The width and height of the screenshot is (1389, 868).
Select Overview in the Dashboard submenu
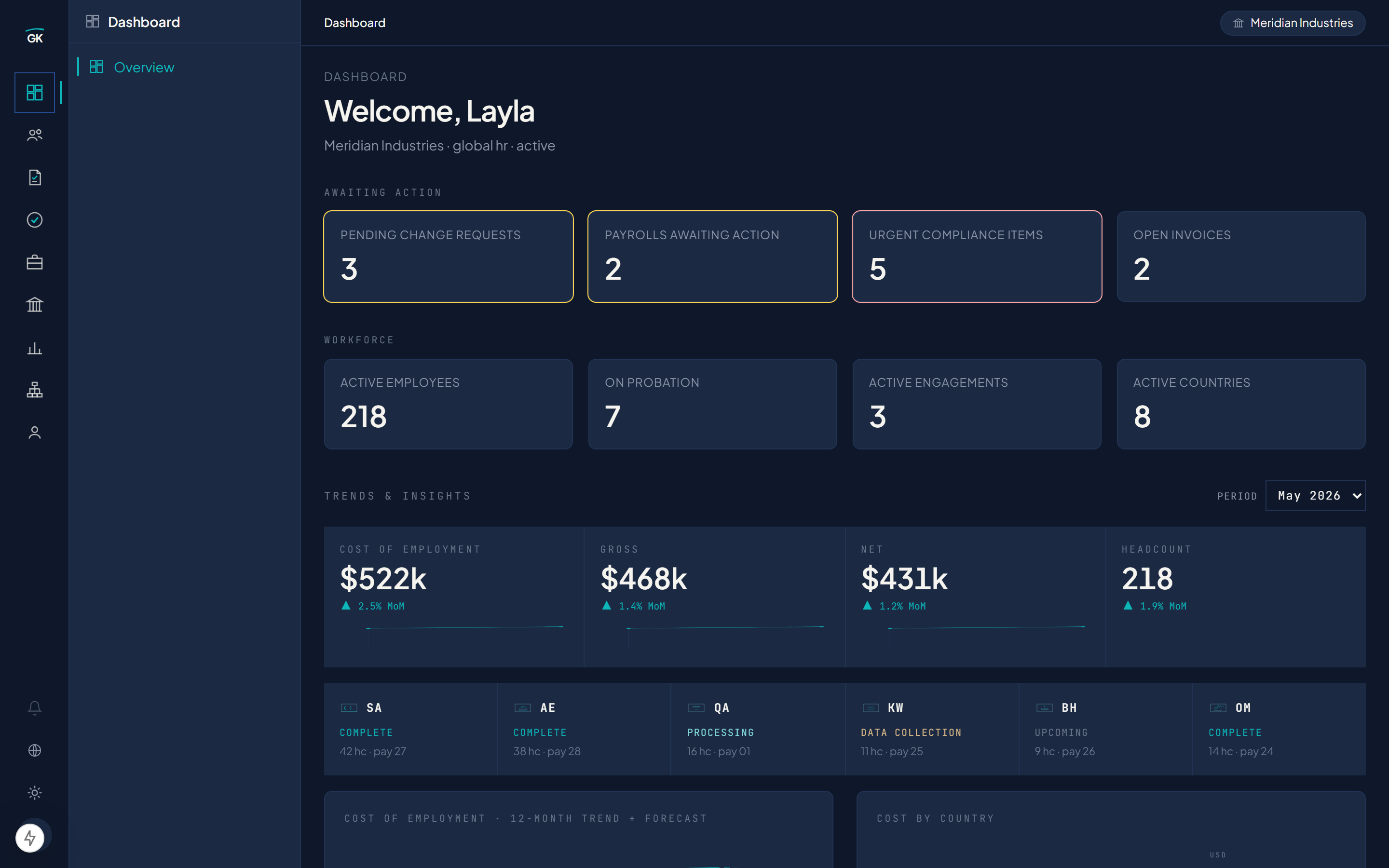(185, 67)
